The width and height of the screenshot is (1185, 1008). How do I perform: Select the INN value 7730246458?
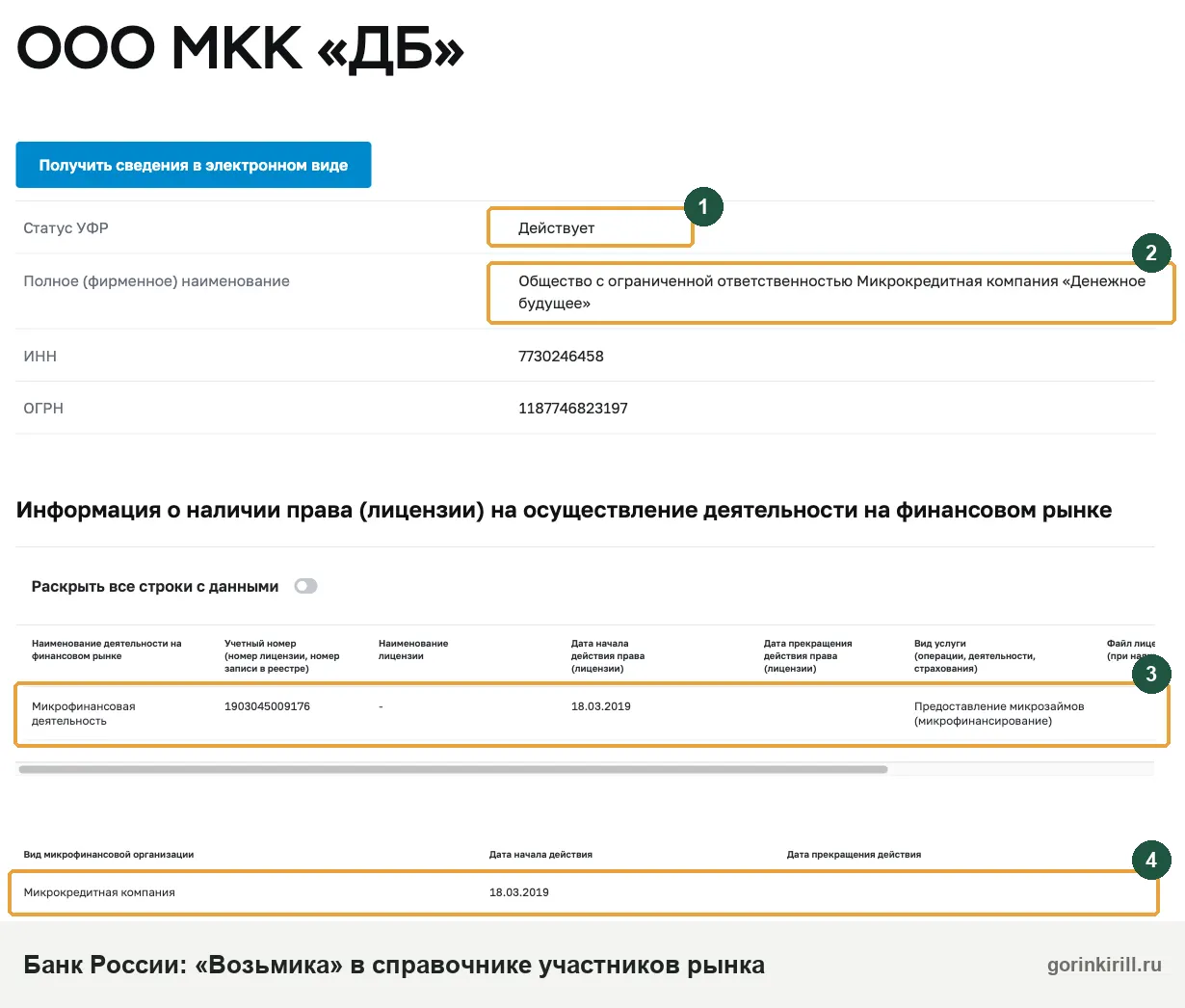point(561,357)
